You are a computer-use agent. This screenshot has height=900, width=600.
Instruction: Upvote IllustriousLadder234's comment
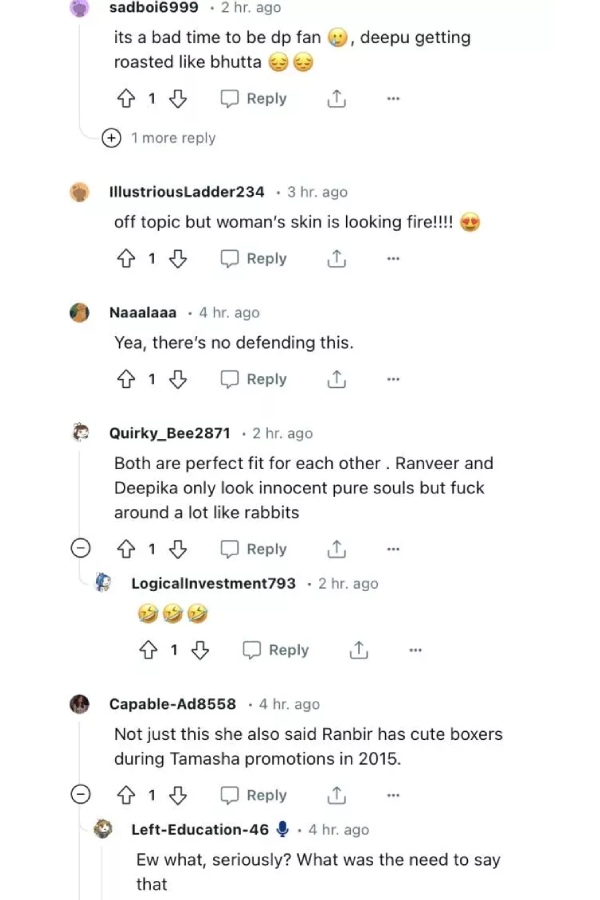pos(126,259)
